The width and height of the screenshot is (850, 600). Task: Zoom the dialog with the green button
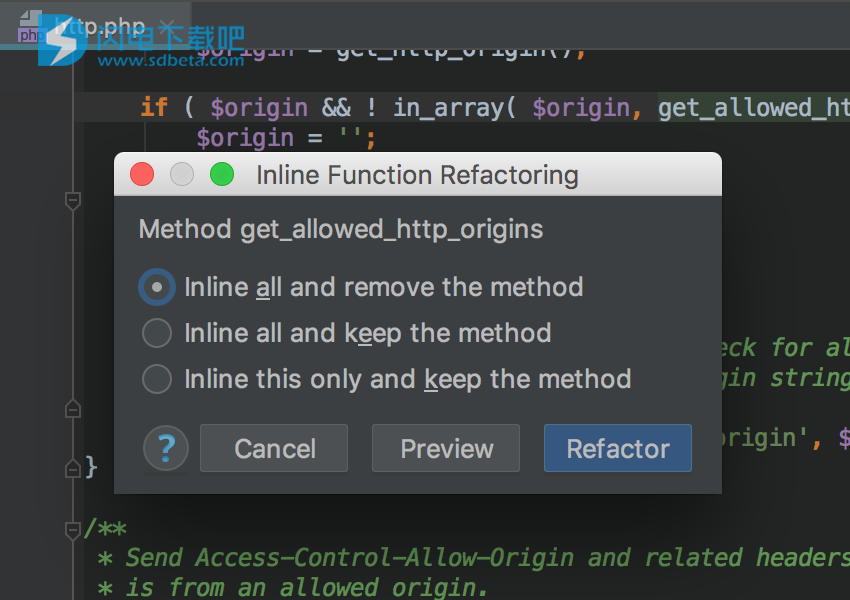pos(222,175)
